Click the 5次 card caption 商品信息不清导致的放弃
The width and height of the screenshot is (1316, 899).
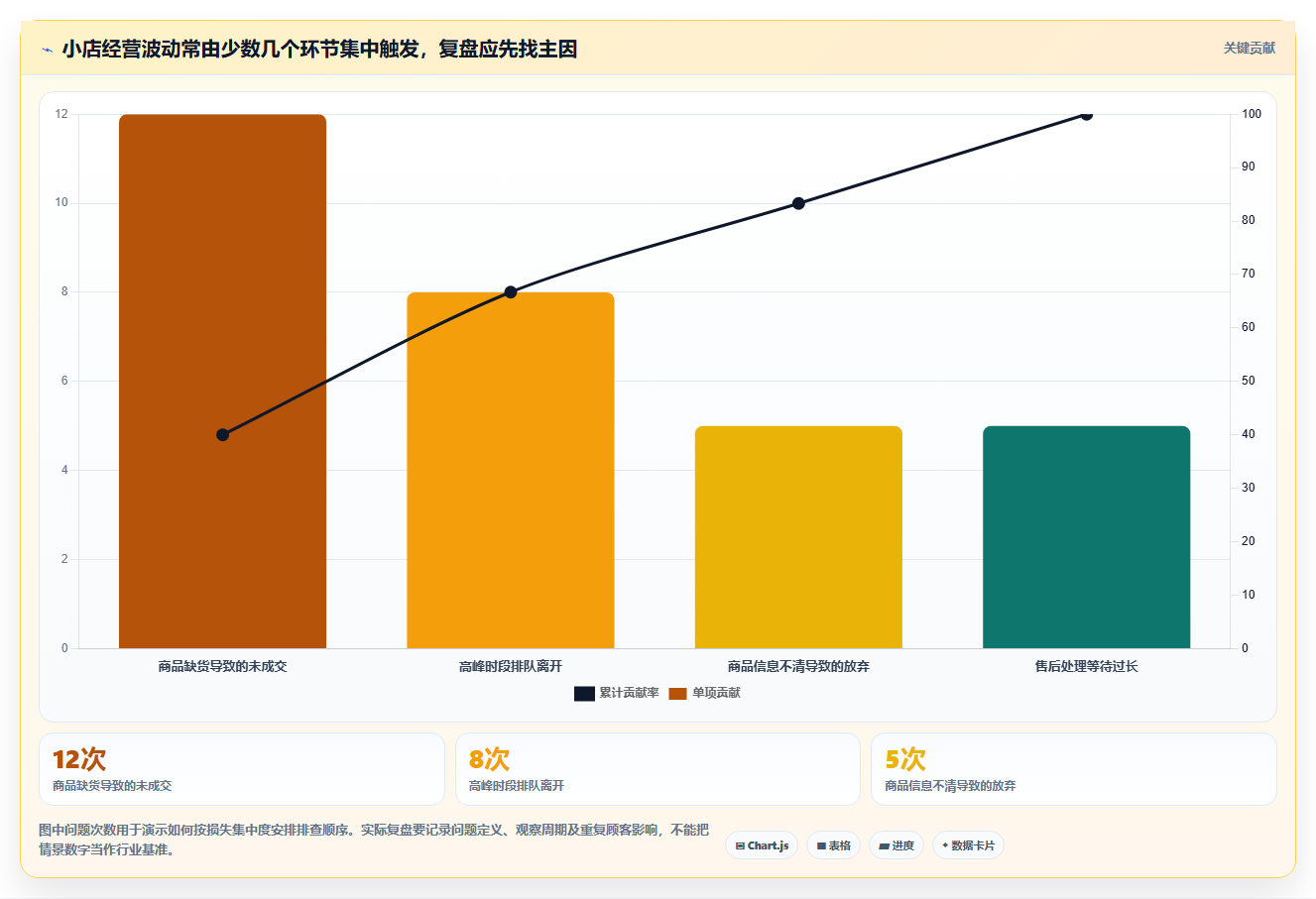tap(950, 786)
